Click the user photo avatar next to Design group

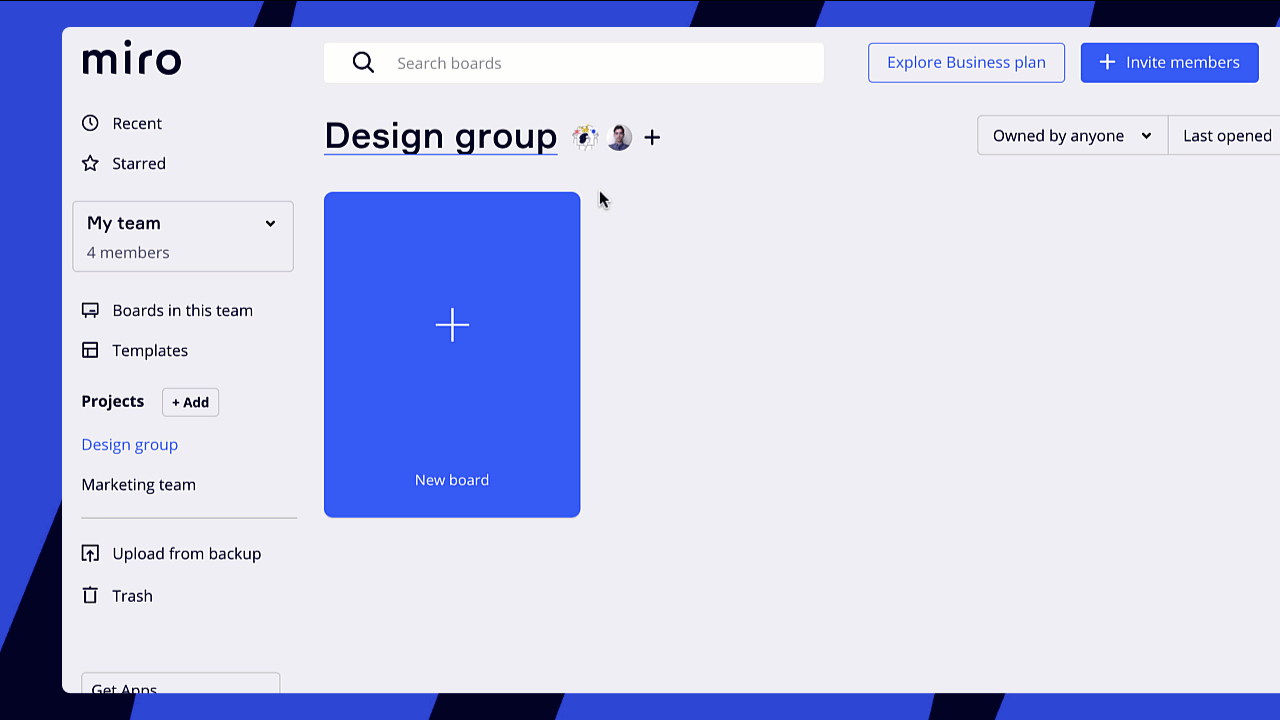pos(619,137)
